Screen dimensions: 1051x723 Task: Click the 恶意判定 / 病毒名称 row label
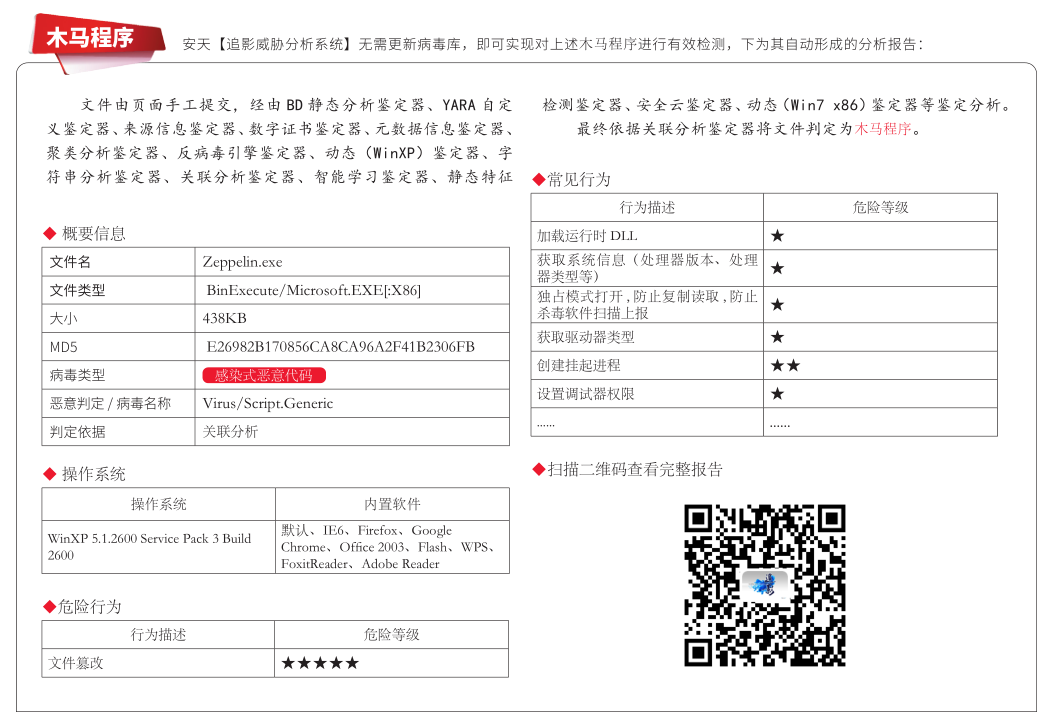tap(111, 403)
